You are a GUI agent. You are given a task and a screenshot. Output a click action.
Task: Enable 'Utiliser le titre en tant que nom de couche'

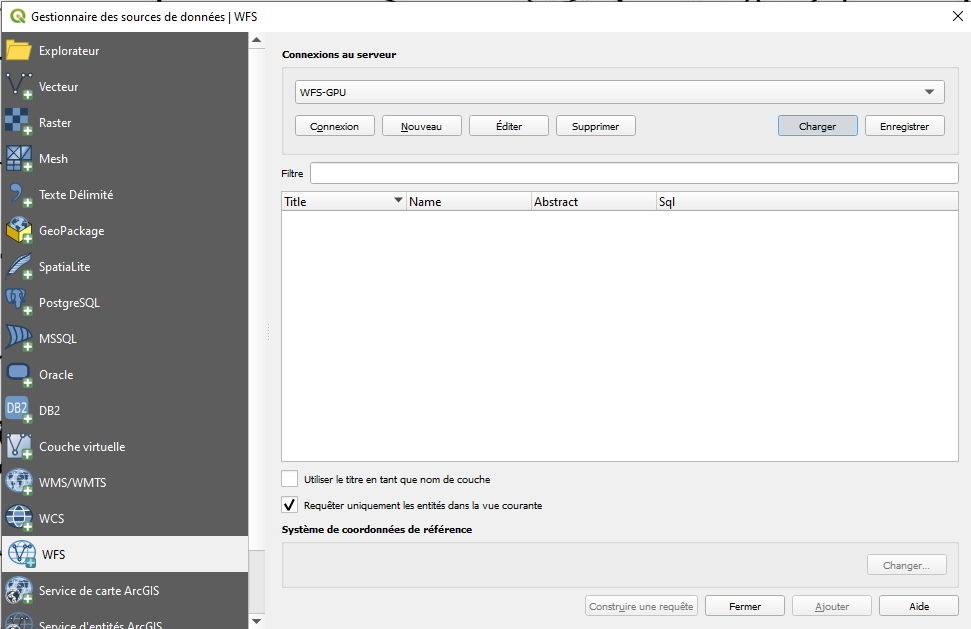(x=290, y=479)
